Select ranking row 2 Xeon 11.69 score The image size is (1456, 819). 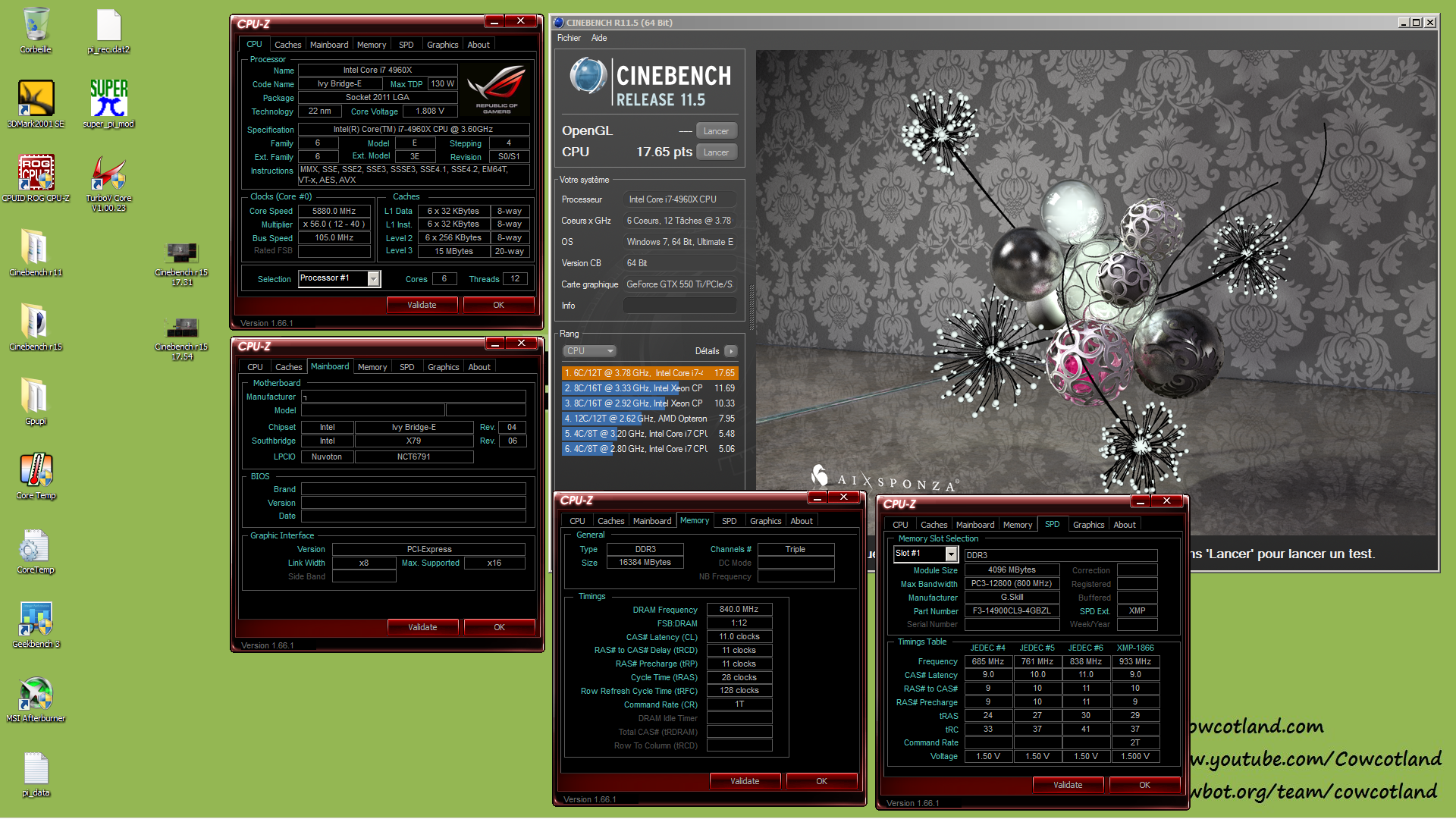point(650,388)
